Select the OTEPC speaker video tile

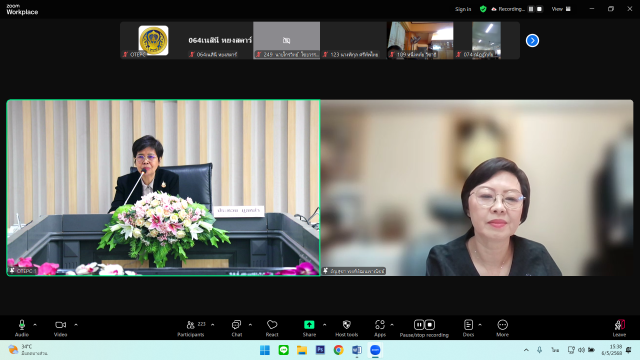click(163, 188)
